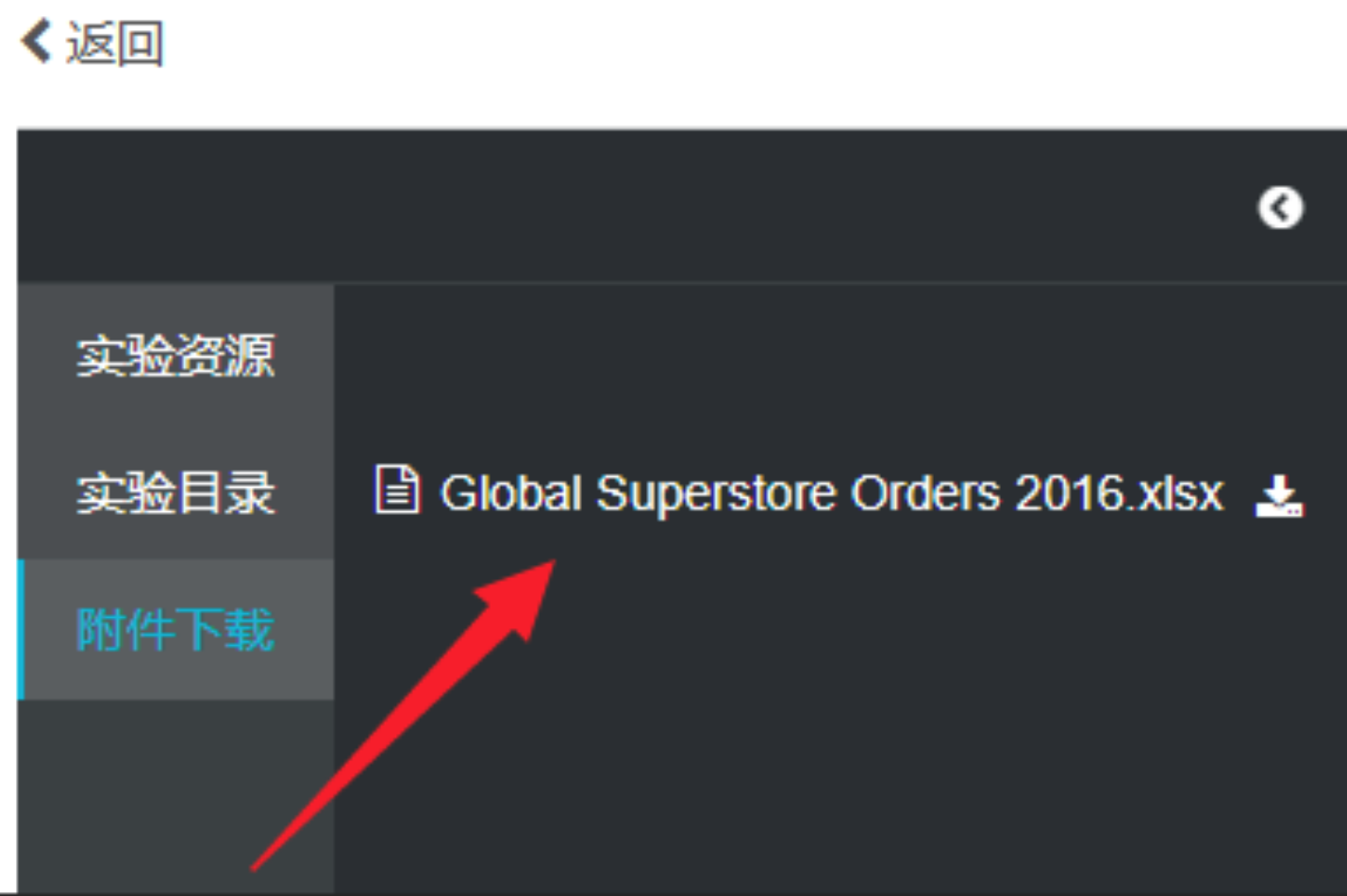Click the back chevron arrow icon
The width and height of the screenshot is (1347, 896).
35,42
